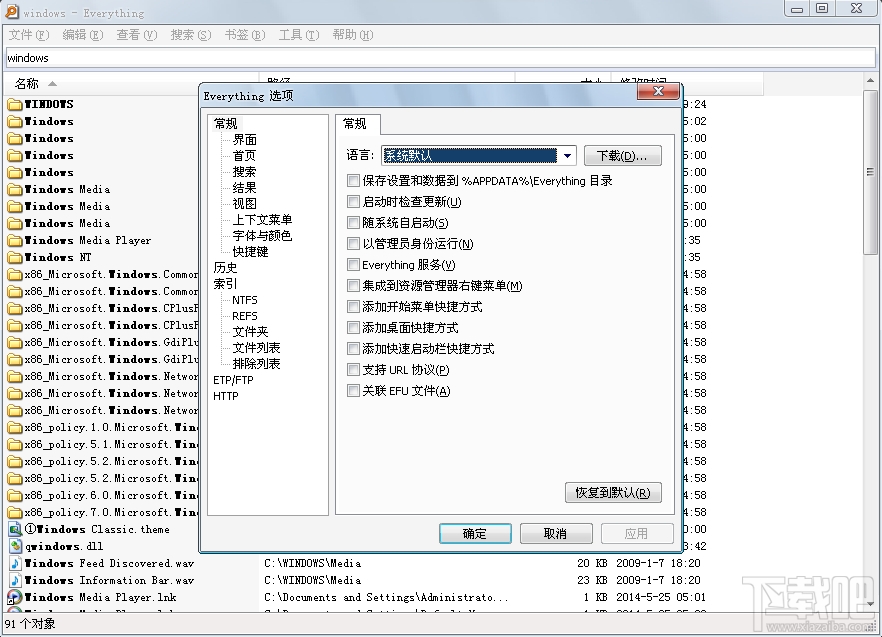
Task: Click the Windows Information Bar.wav audio icon
Action: click(x=15, y=580)
